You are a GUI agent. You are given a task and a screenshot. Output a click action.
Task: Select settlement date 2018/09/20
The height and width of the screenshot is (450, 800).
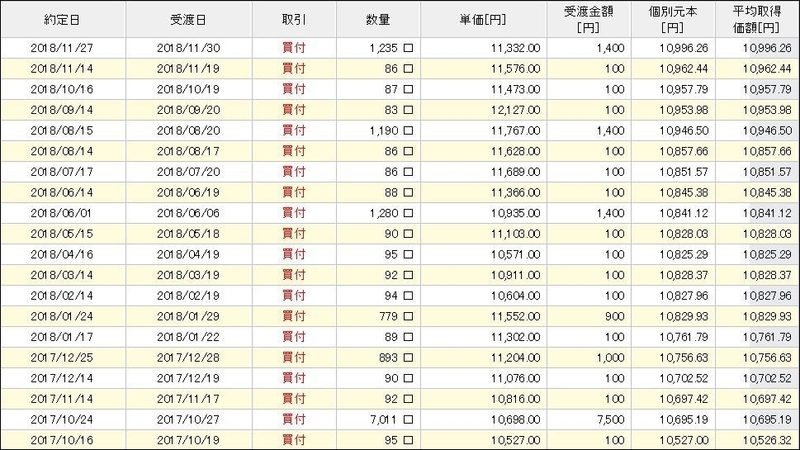[188, 110]
